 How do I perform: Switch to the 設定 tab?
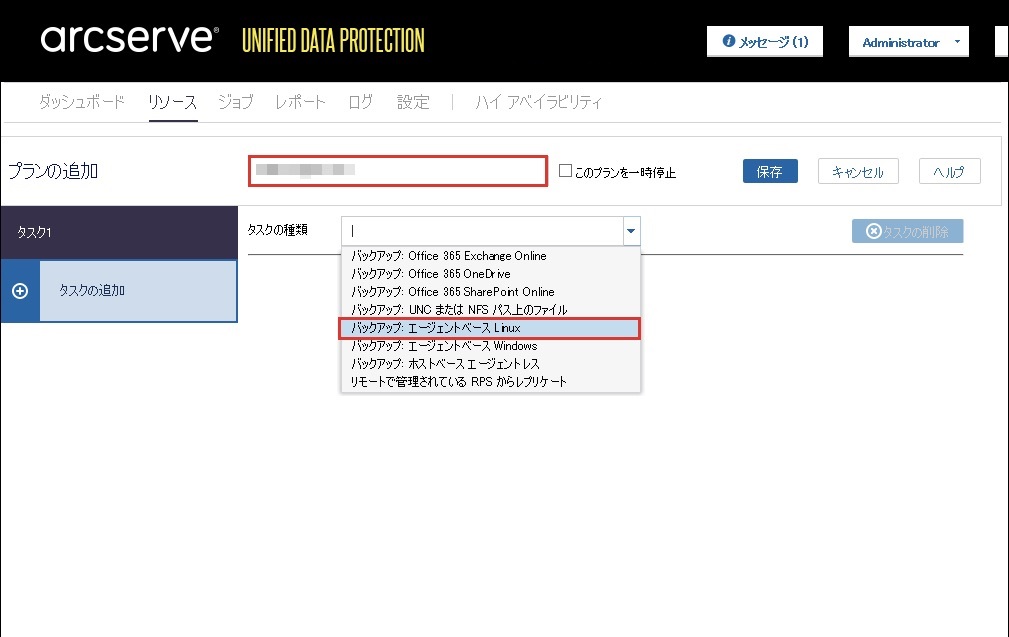413,102
